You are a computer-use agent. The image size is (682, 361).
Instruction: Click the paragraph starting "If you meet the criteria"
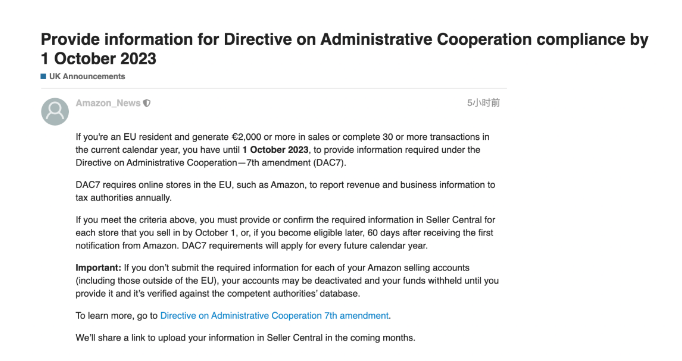285,233
